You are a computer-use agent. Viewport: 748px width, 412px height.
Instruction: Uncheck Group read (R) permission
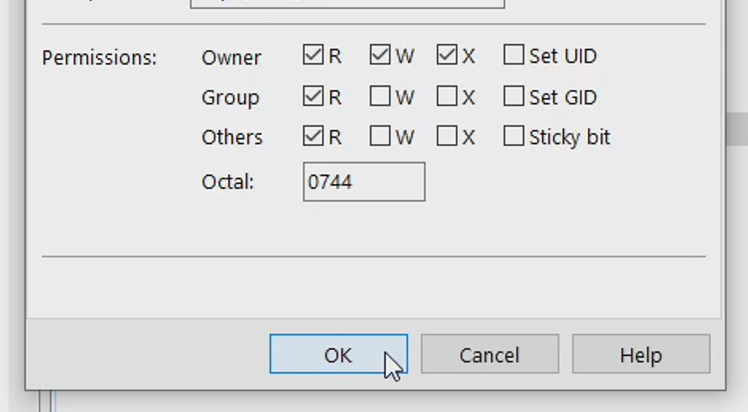click(313, 96)
